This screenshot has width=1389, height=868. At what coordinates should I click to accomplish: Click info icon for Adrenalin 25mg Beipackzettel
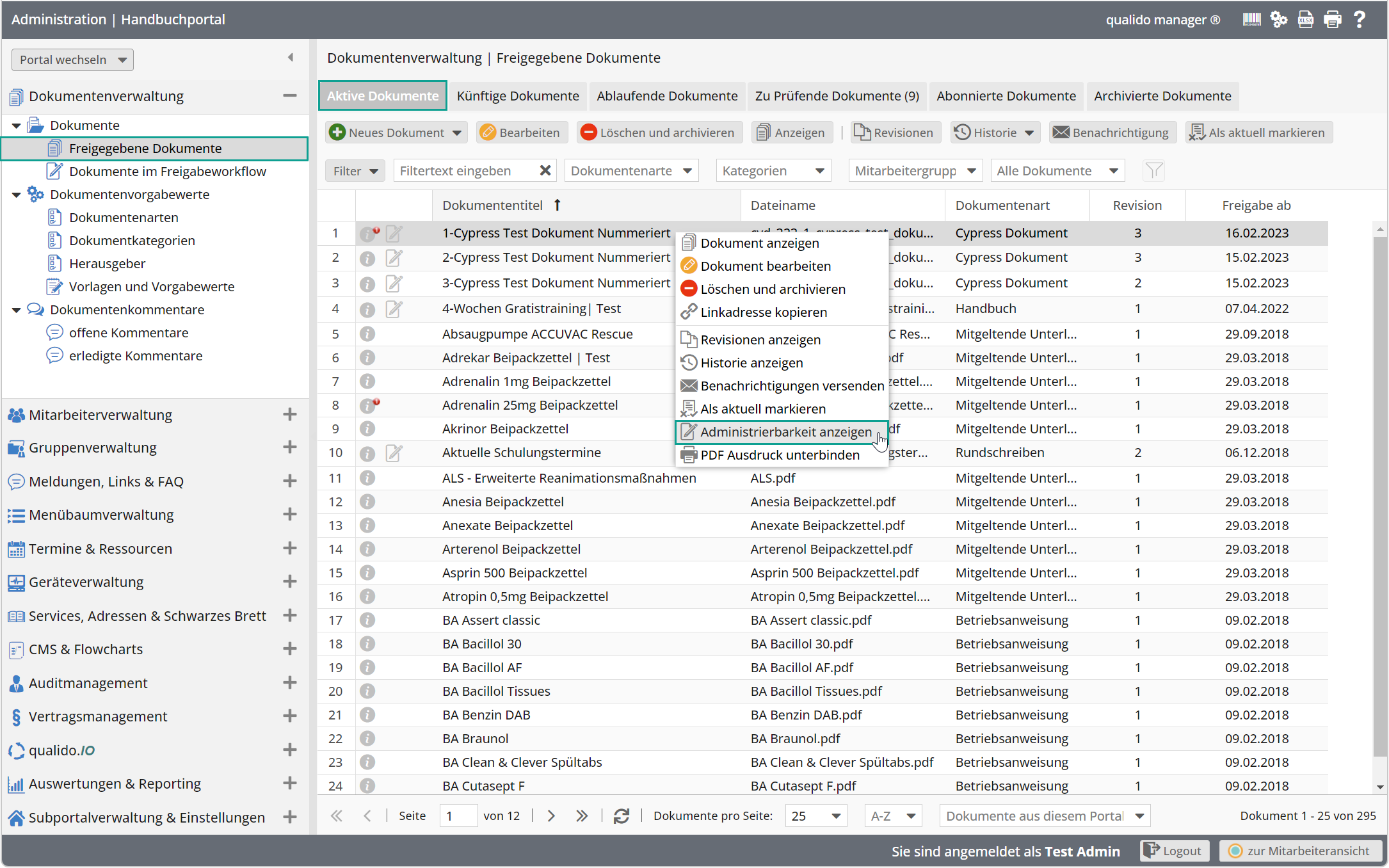click(x=369, y=405)
